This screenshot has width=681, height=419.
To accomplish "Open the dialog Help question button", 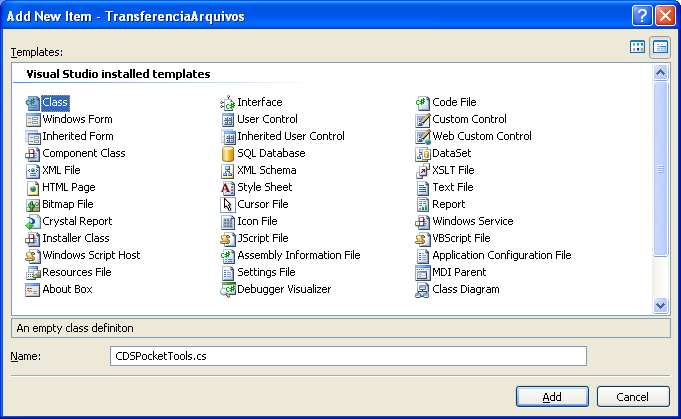I will tap(642, 16).
